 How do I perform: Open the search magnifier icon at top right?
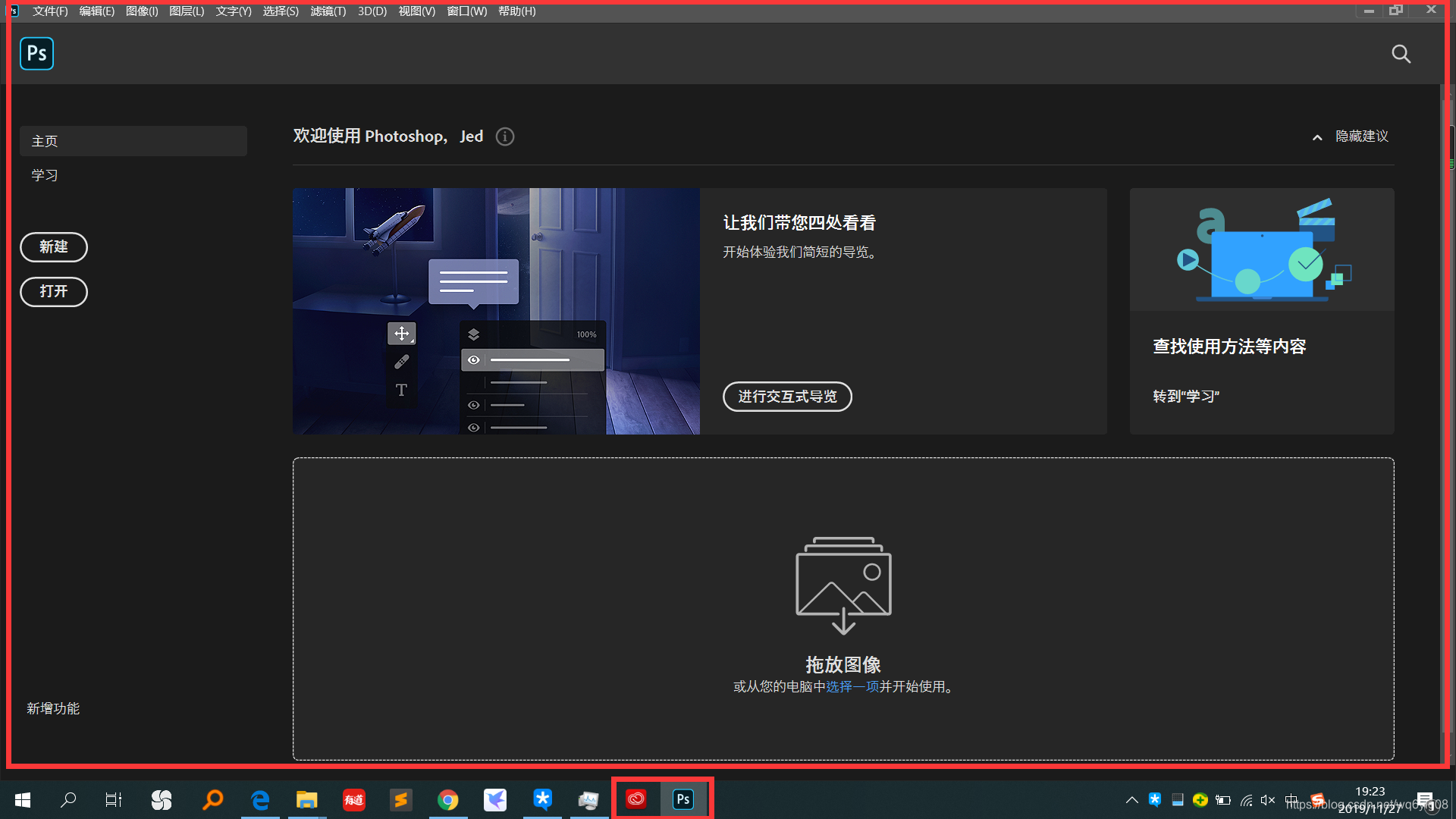click(1401, 54)
